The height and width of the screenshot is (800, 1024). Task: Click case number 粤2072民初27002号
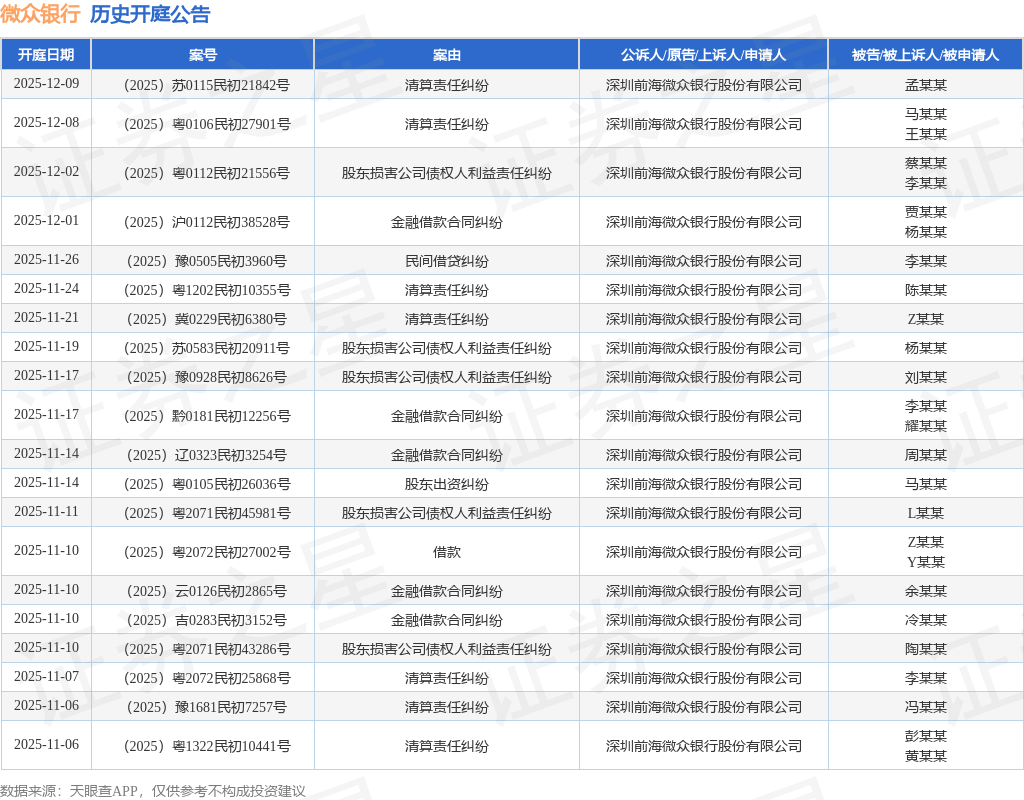point(207,552)
